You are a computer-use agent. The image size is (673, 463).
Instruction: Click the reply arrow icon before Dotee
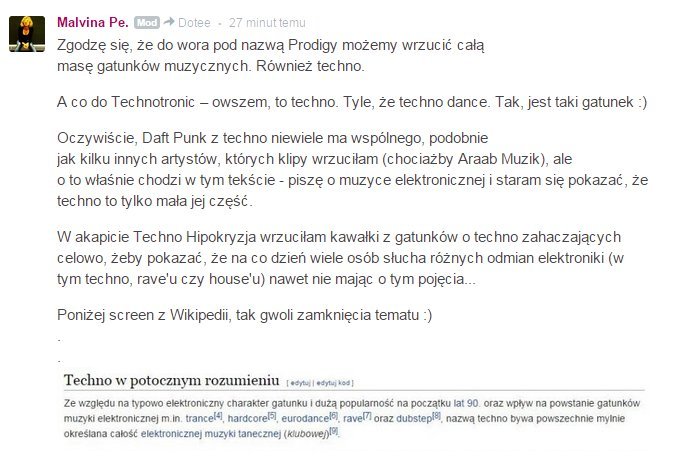pyautogui.click(x=170, y=22)
